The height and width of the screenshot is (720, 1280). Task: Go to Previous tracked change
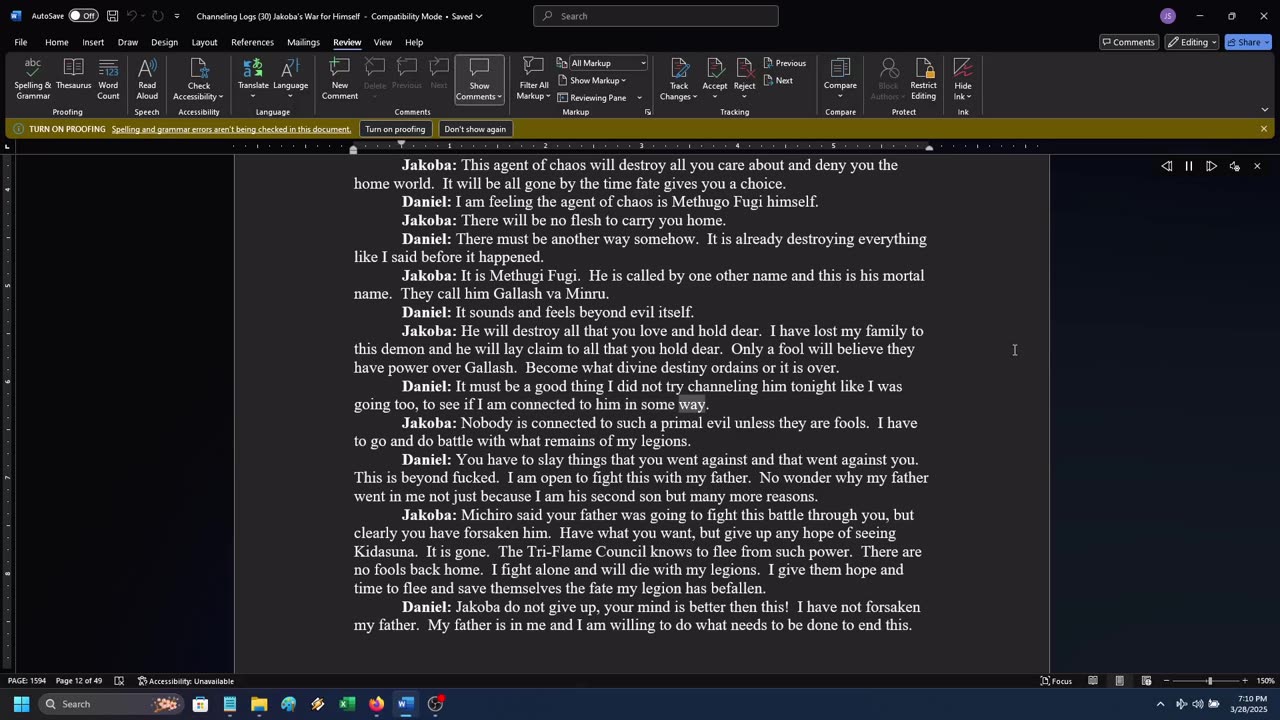(x=784, y=63)
